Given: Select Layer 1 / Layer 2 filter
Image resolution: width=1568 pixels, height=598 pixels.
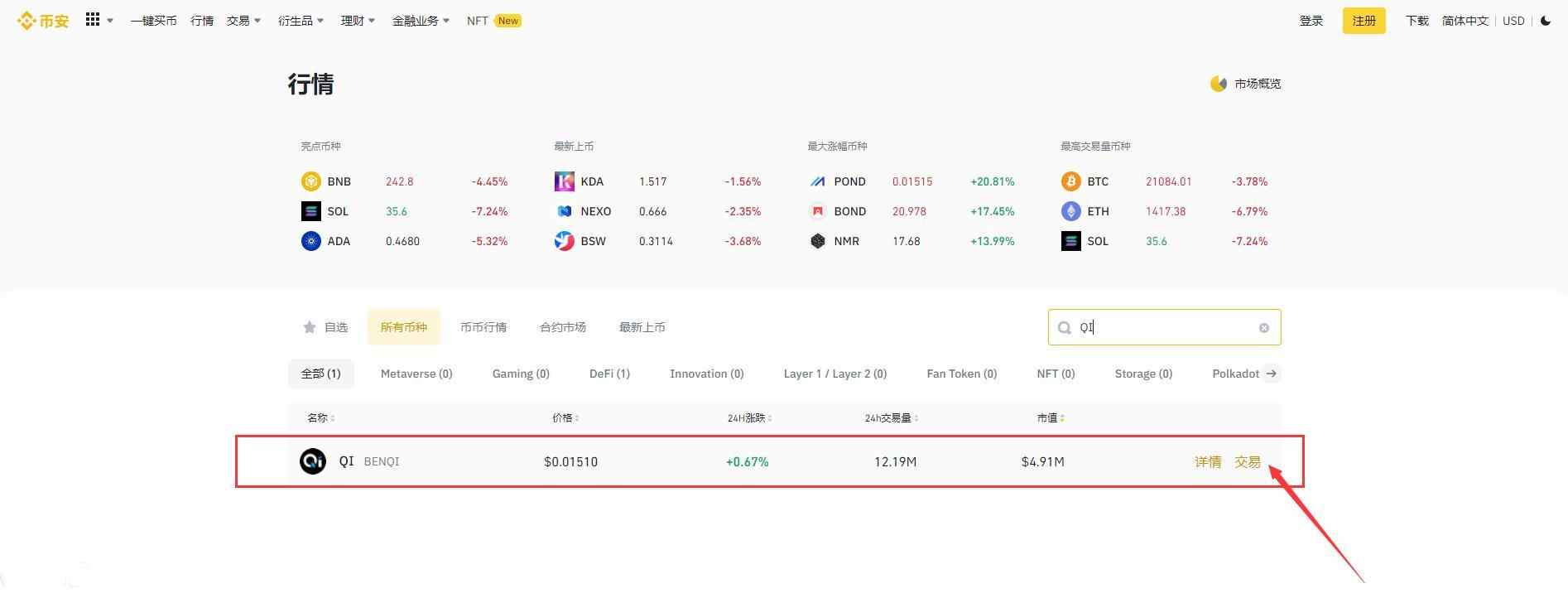Looking at the screenshot, I should tap(835, 374).
